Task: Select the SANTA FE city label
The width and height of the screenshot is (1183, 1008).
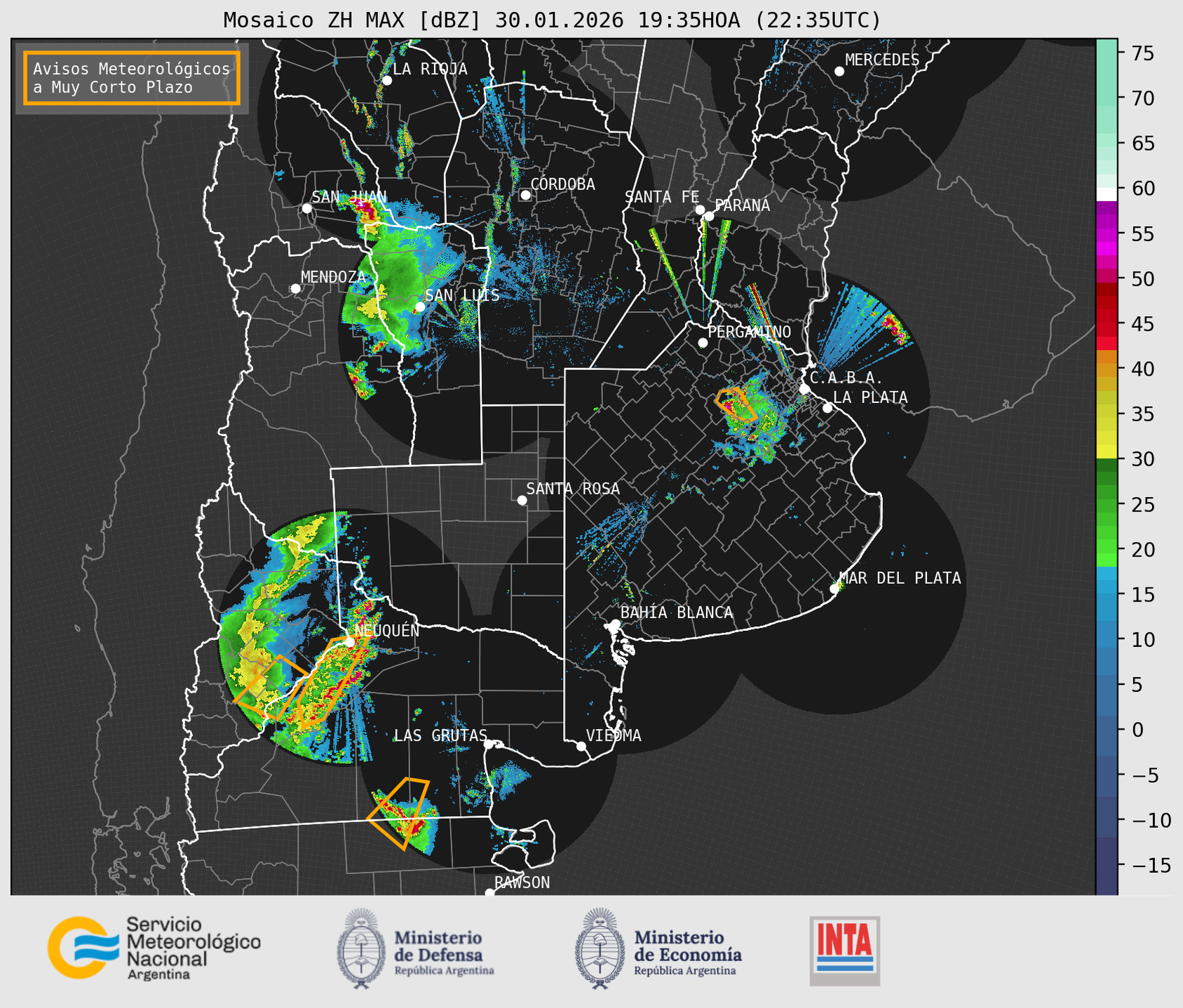Action: click(x=662, y=197)
